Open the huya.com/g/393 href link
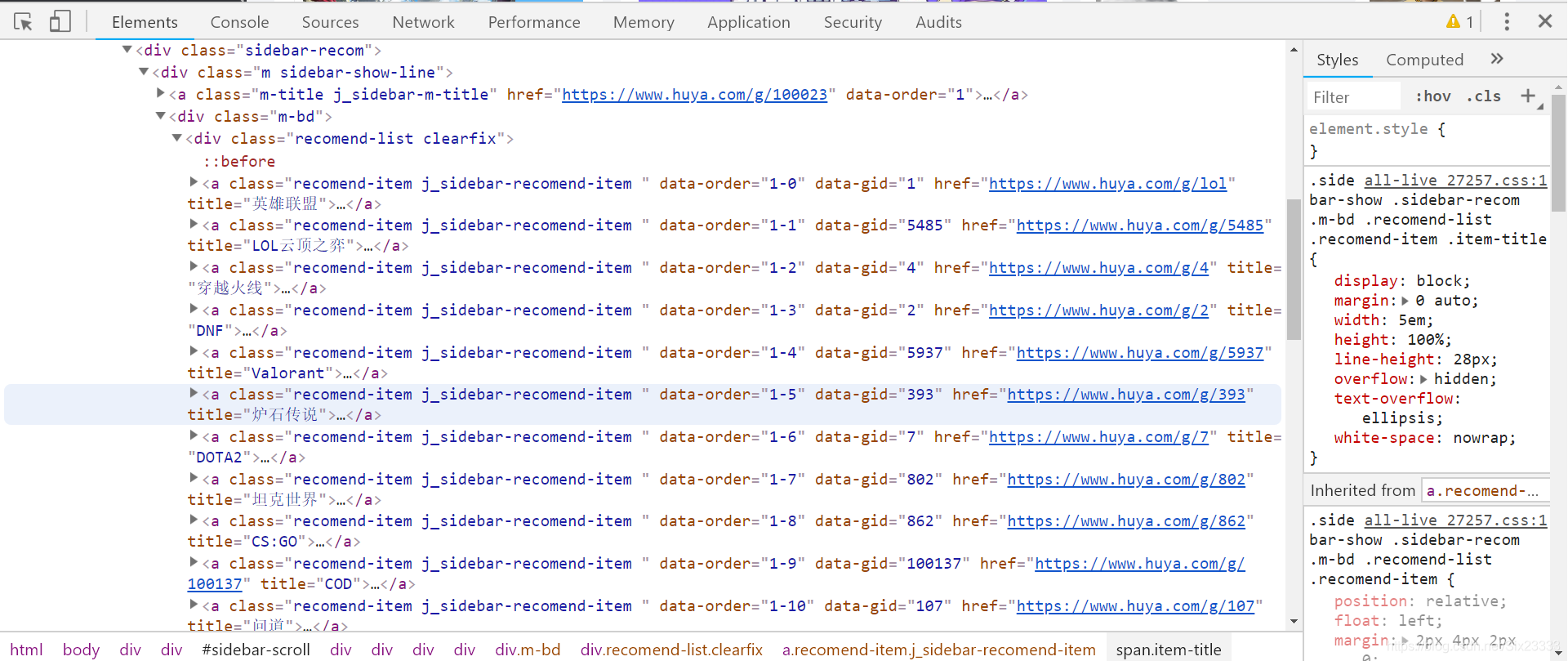Viewport: 1568px width, 661px height. tap(1126, 395)
